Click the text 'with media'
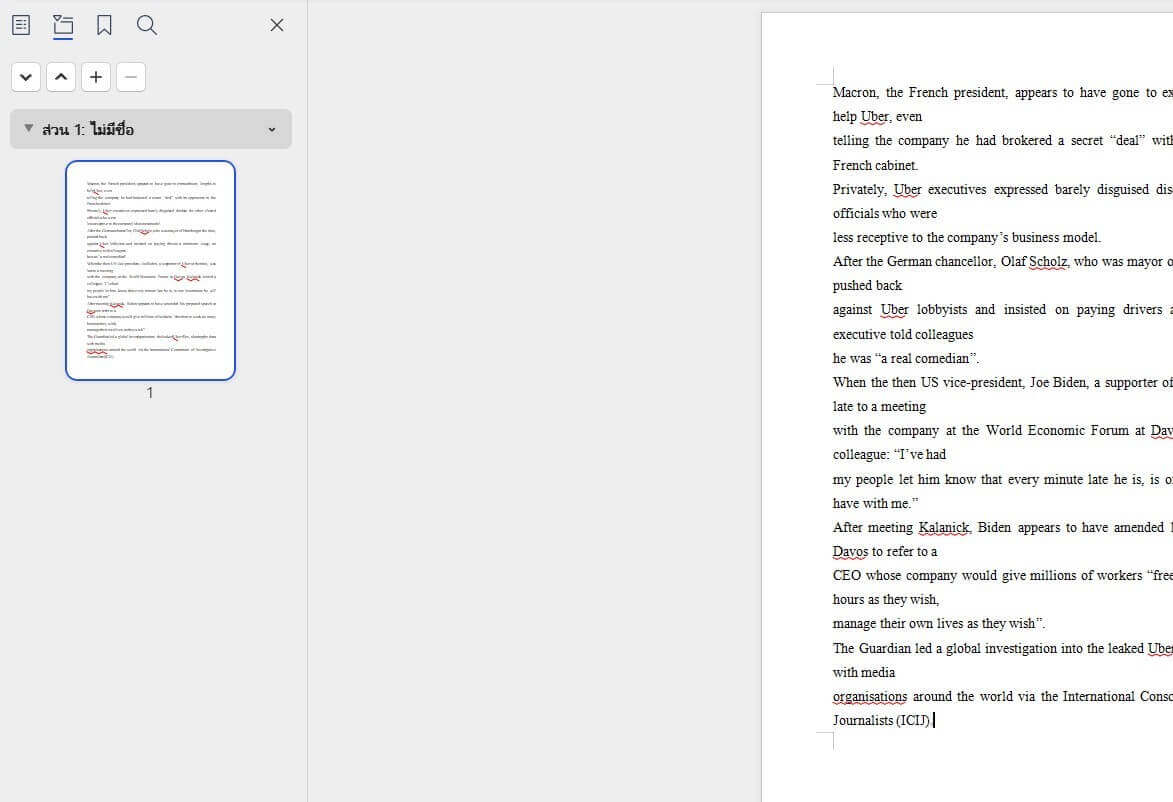Viewport: 1173px width, 802px height. click(863, 673)
